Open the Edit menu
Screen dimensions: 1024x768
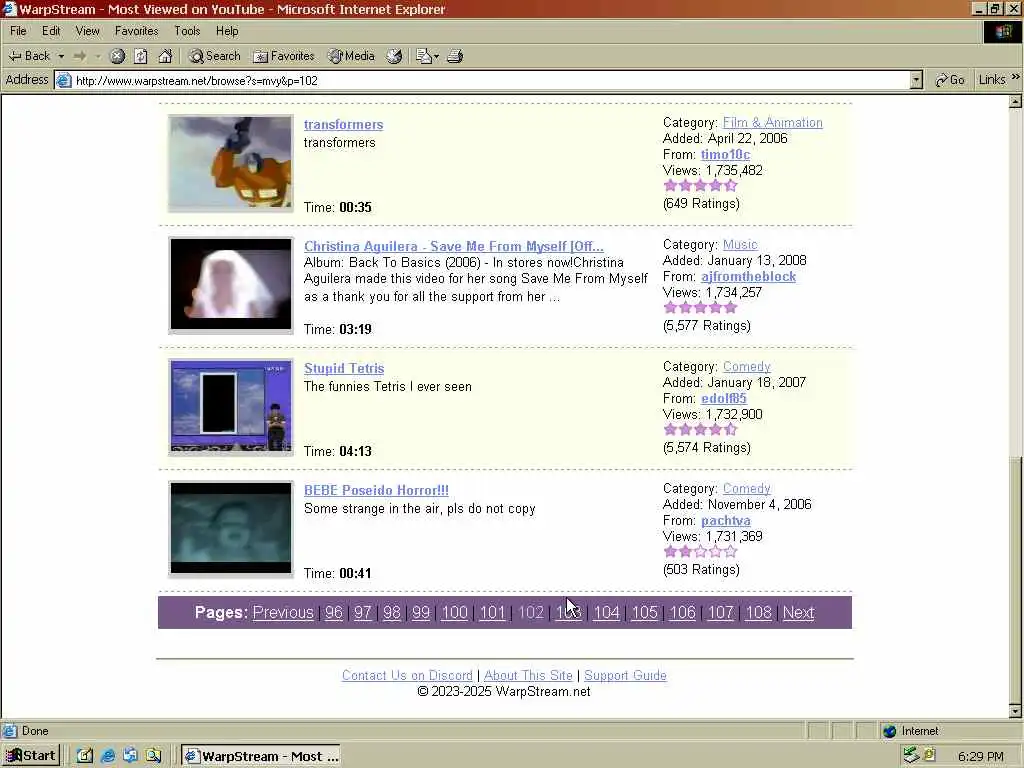click(x=51, y=31)
